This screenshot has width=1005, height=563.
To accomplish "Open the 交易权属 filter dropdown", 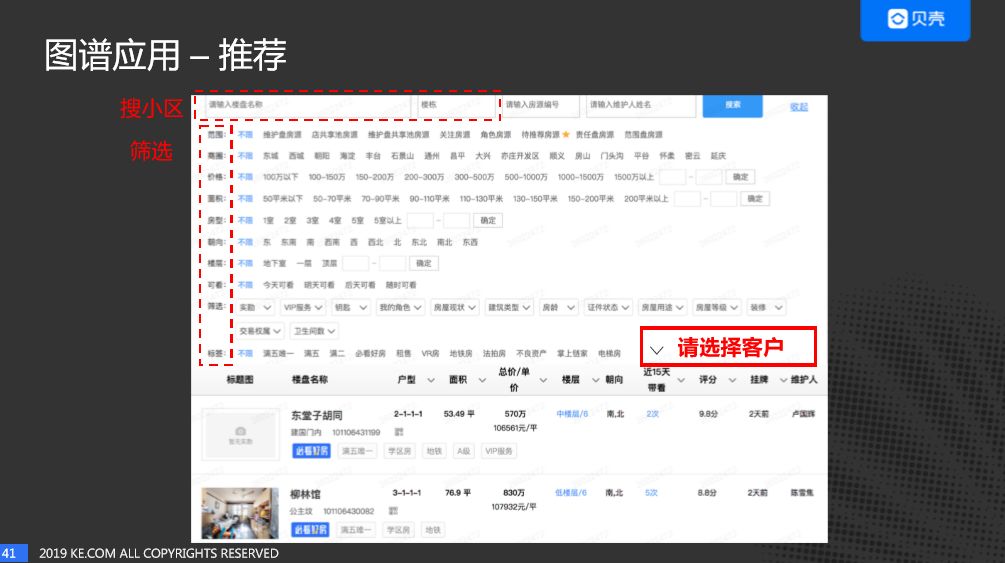I will (x=260, y=331).
